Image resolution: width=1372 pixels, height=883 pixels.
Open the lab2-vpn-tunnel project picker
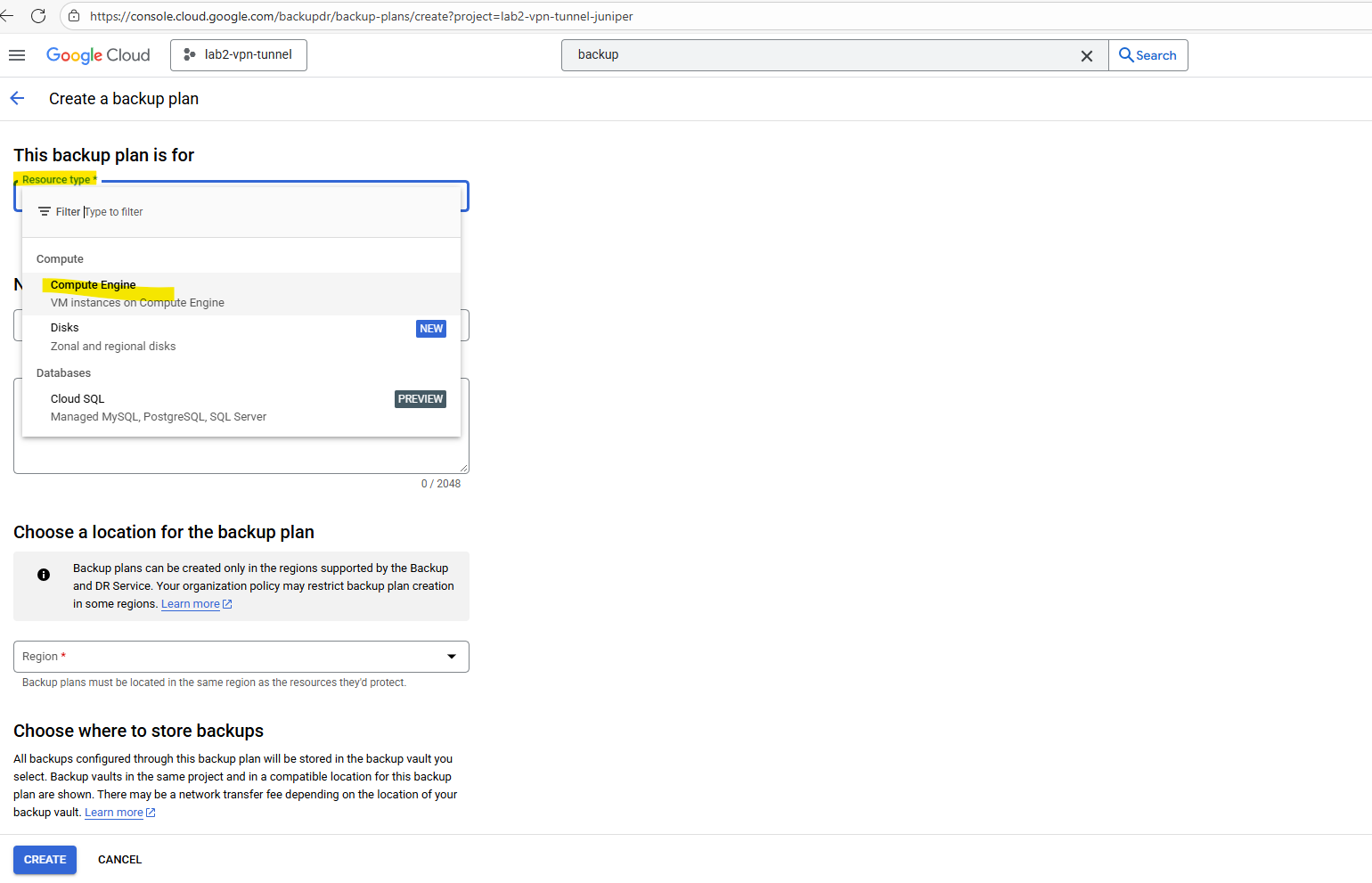point(239,55)
